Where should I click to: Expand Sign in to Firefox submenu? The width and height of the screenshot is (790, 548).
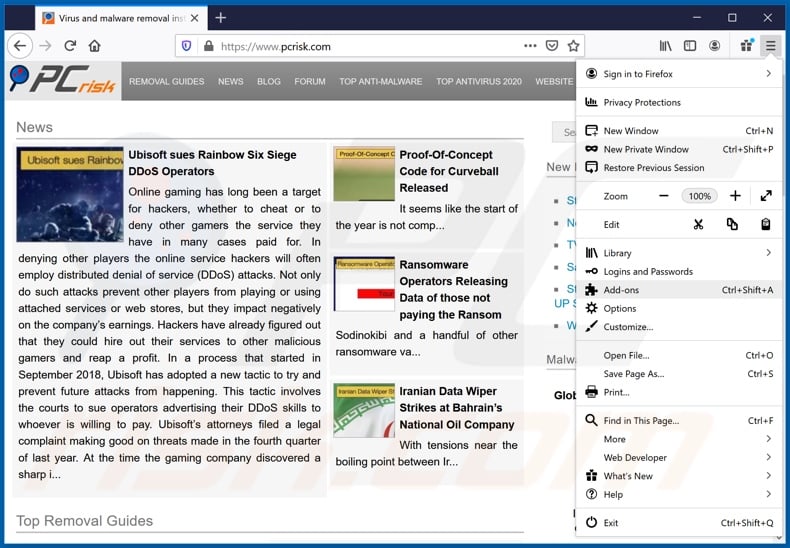pos(768,74)
